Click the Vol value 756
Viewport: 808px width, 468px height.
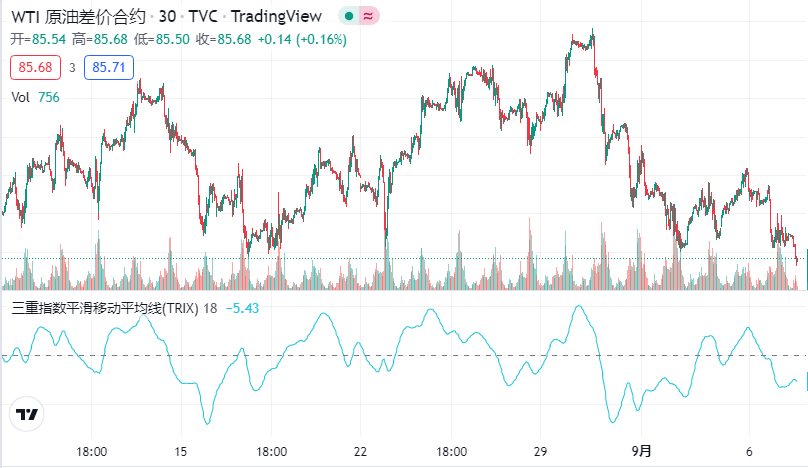click(49, 97)
